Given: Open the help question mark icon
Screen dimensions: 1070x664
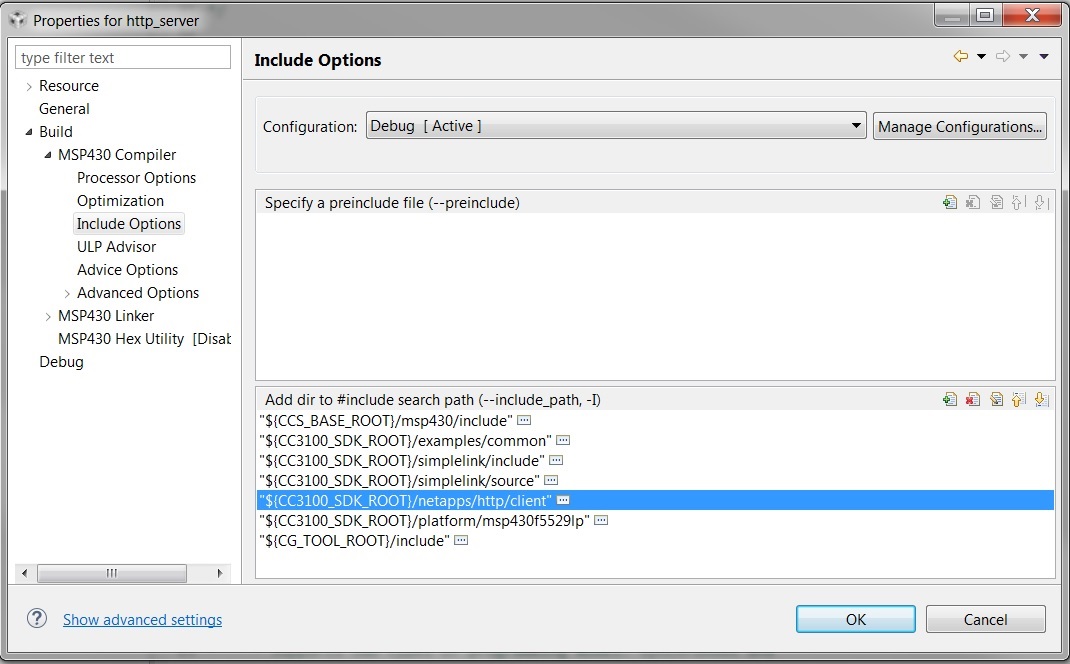Looking at the screenshot, I should [x=37, y=619].
